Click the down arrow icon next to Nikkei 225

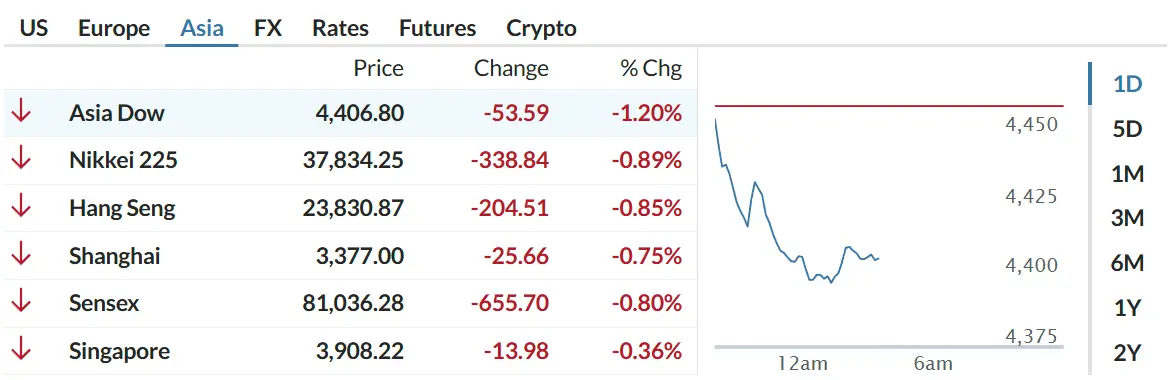coord(21,160)
